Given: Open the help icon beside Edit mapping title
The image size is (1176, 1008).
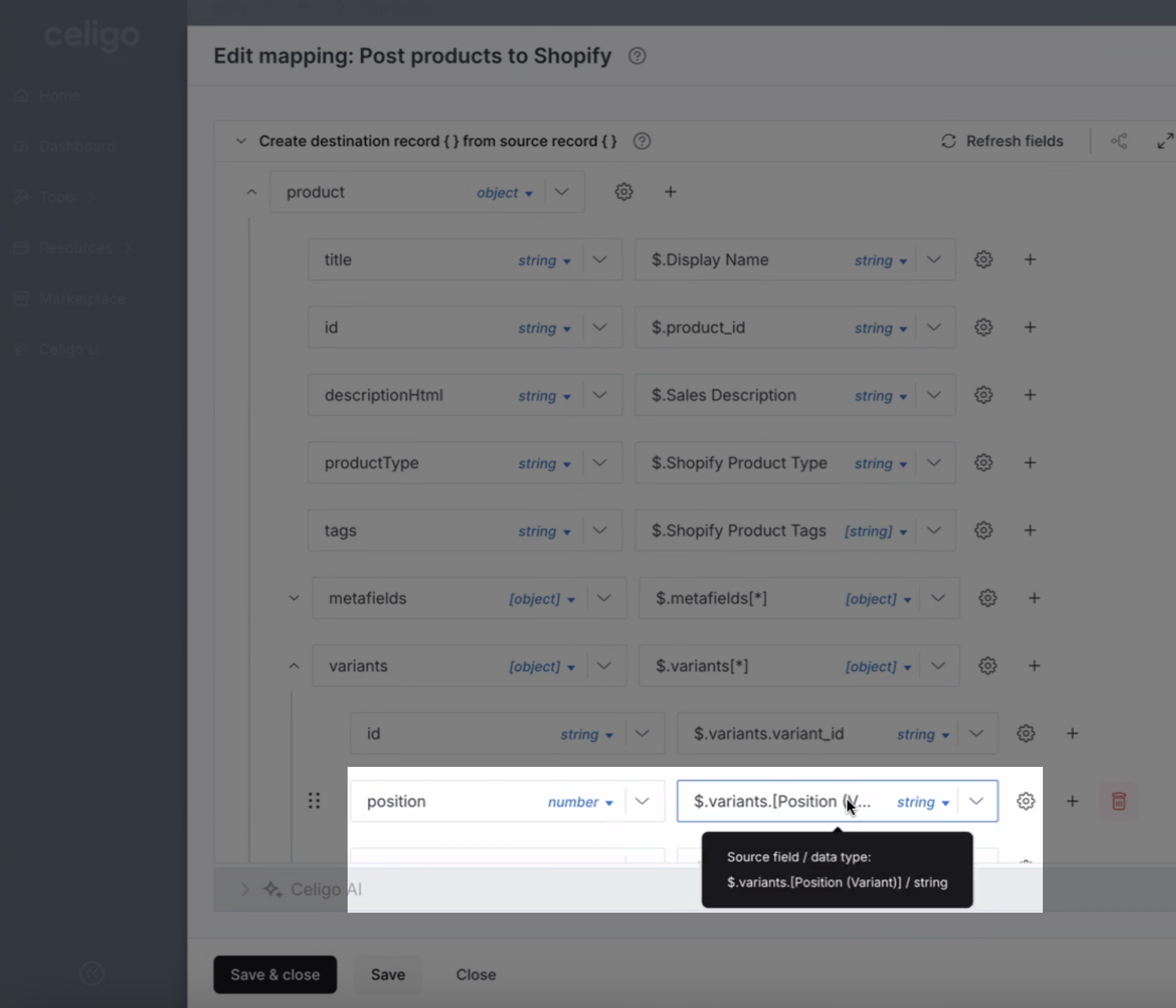Looking at the screenshot, I should pyautogui.click(x=637, y=56).
